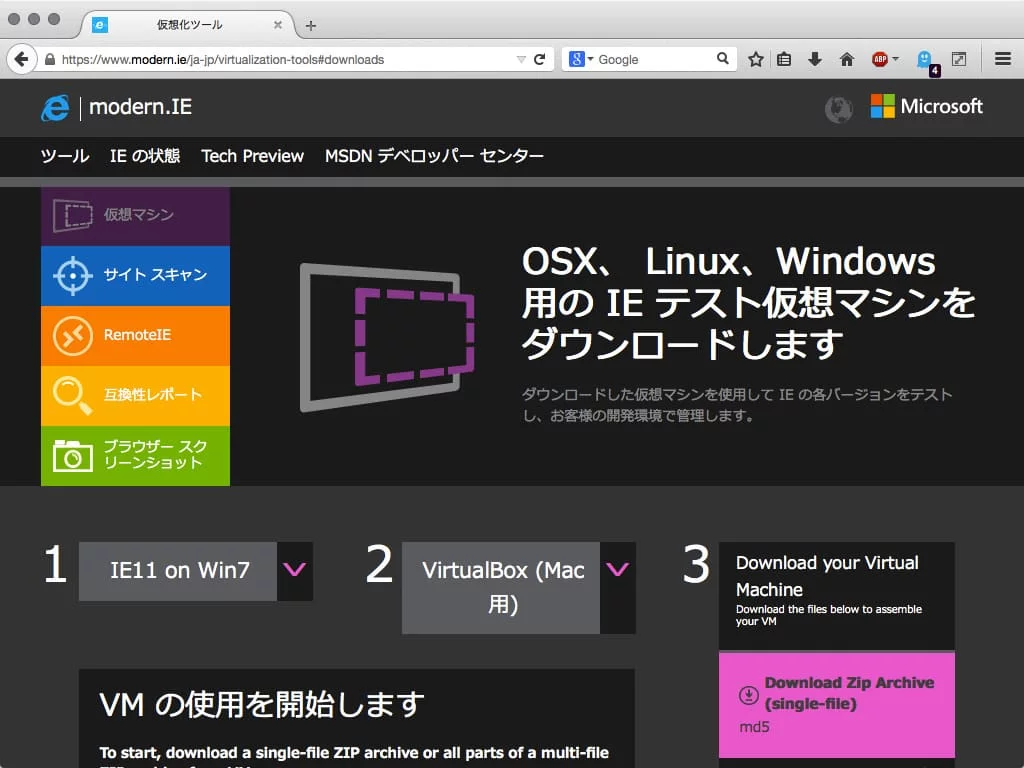Screen dimensions: 1024x768
Task: Select the ブラウザー スクリーンショット green tile
Action: click(135, 456)
